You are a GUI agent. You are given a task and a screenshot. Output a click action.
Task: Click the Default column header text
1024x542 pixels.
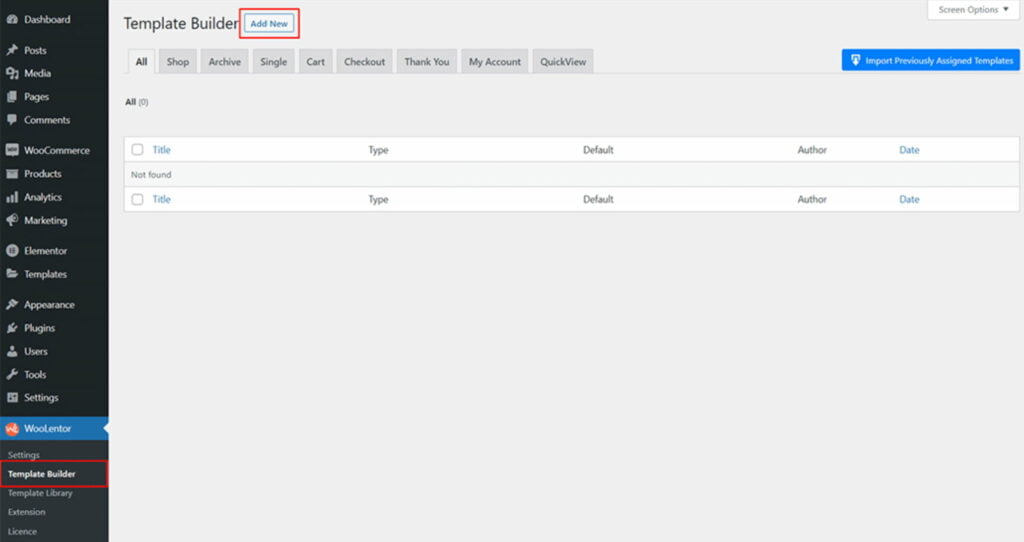pyautogui.click(x=598, y=150)
